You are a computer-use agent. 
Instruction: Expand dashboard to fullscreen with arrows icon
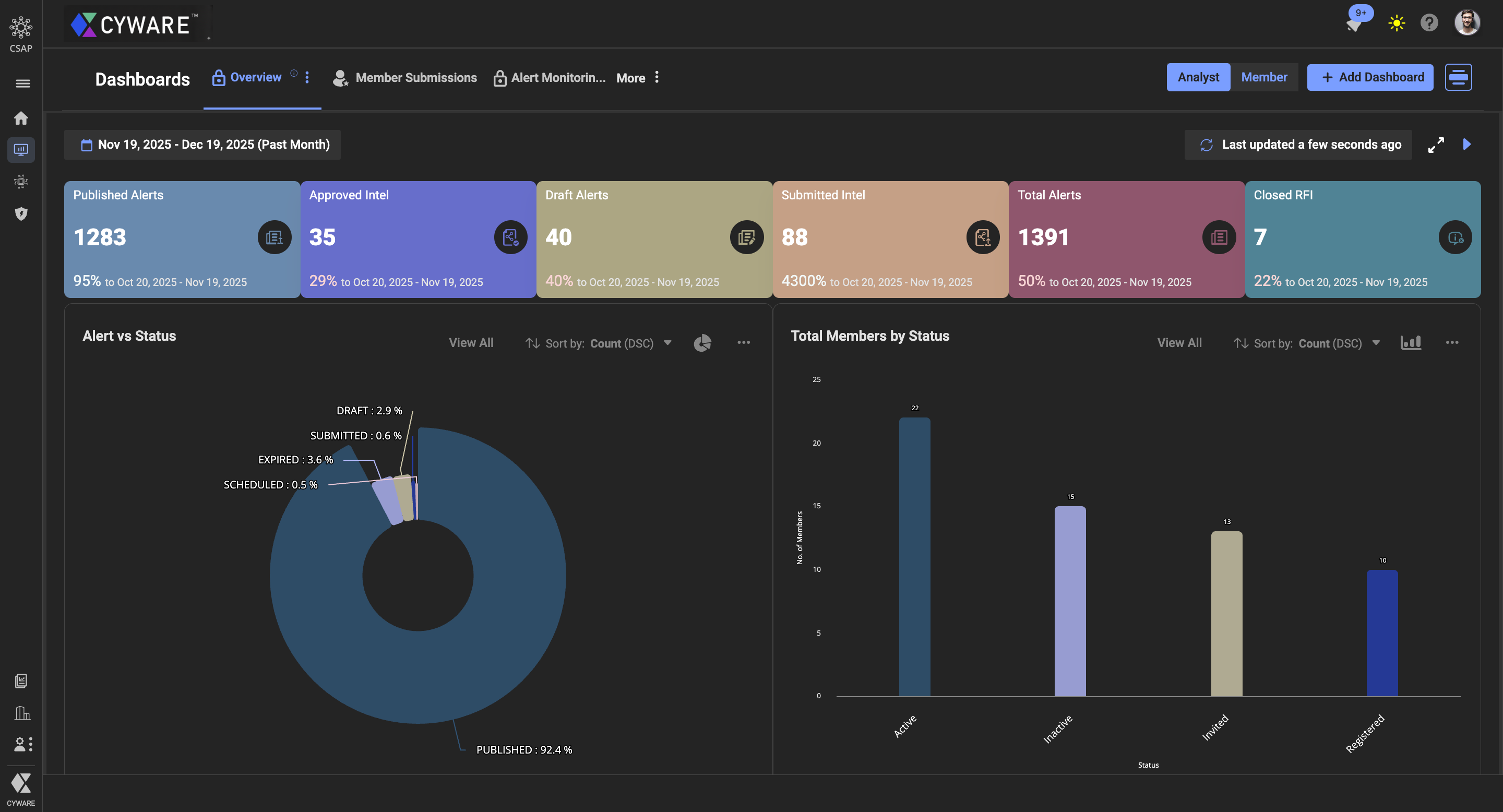[1436, 145]
